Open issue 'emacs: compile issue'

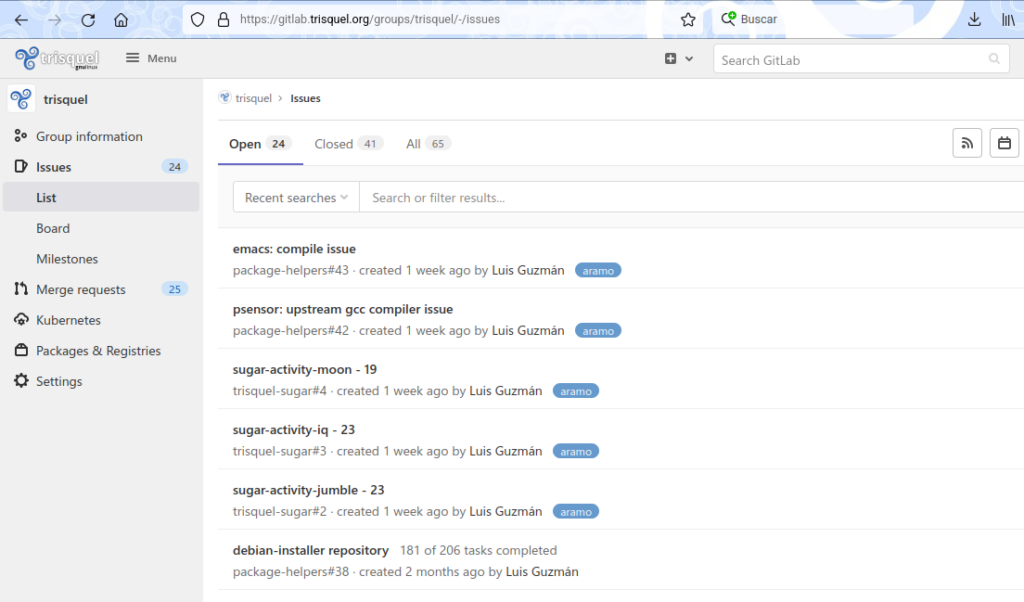click(294, 249)
